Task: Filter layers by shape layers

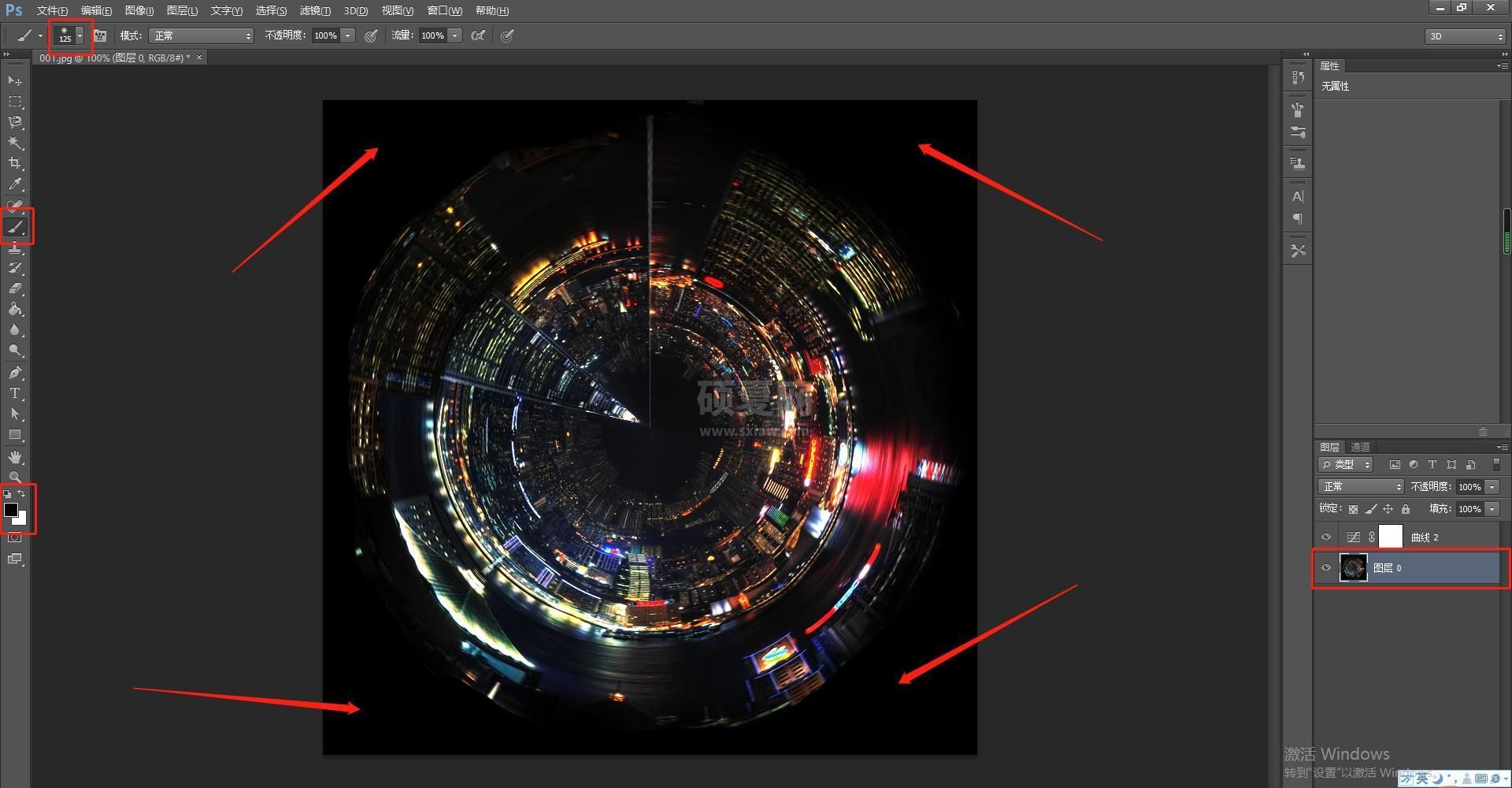Action: point(1451,465)
